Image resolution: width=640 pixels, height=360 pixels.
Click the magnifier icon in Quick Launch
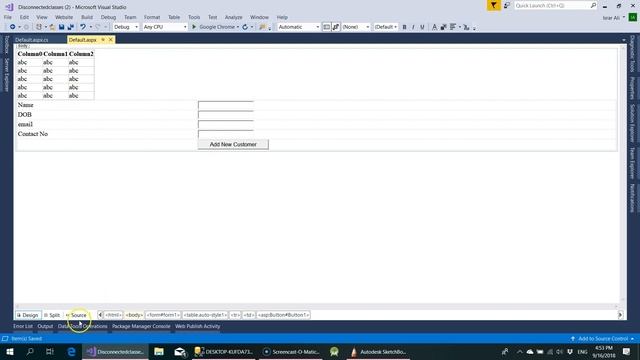click(x=593, y=5)
